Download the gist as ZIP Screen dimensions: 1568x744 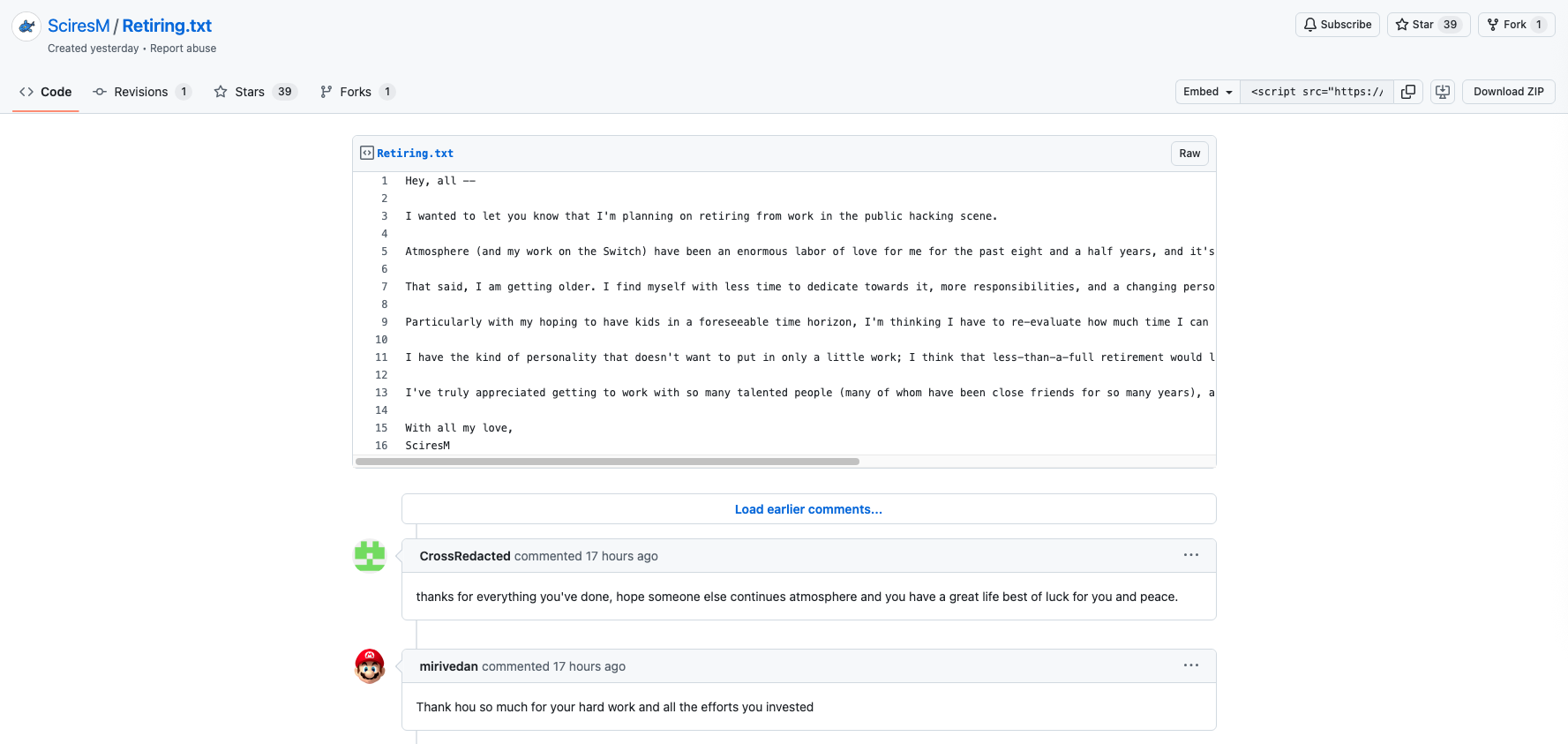[1508, 92]
